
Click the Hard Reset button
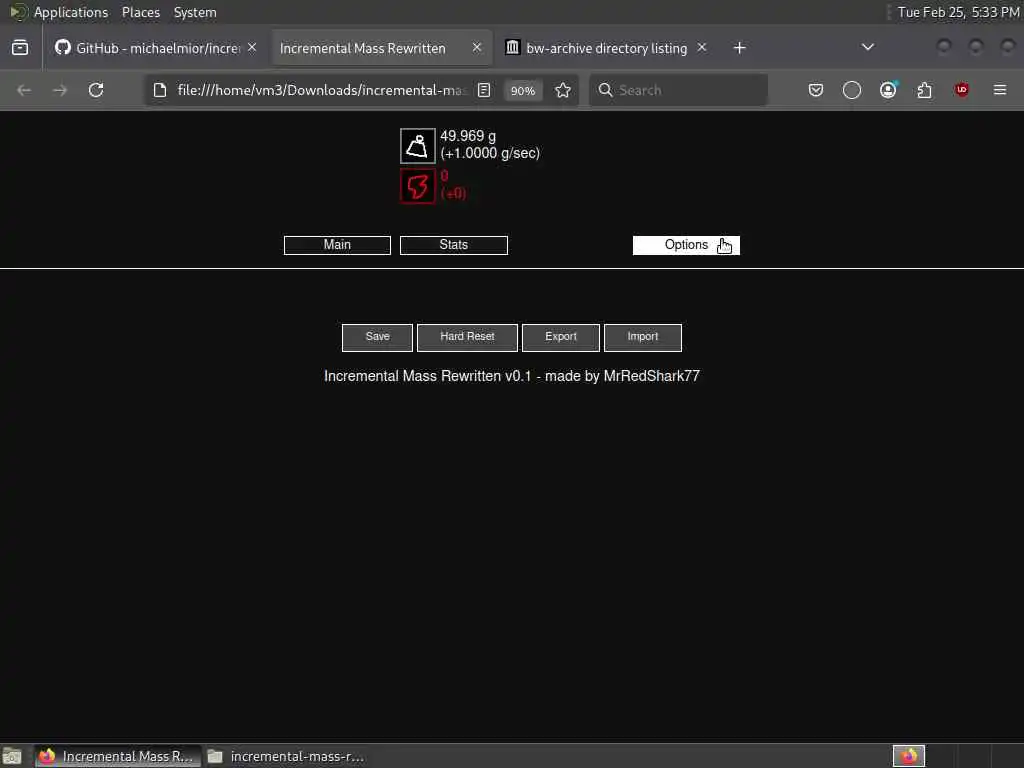[467, 337]
